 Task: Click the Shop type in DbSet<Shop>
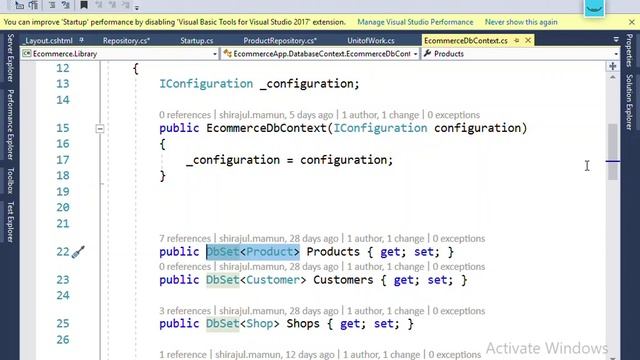coord(260,324)
